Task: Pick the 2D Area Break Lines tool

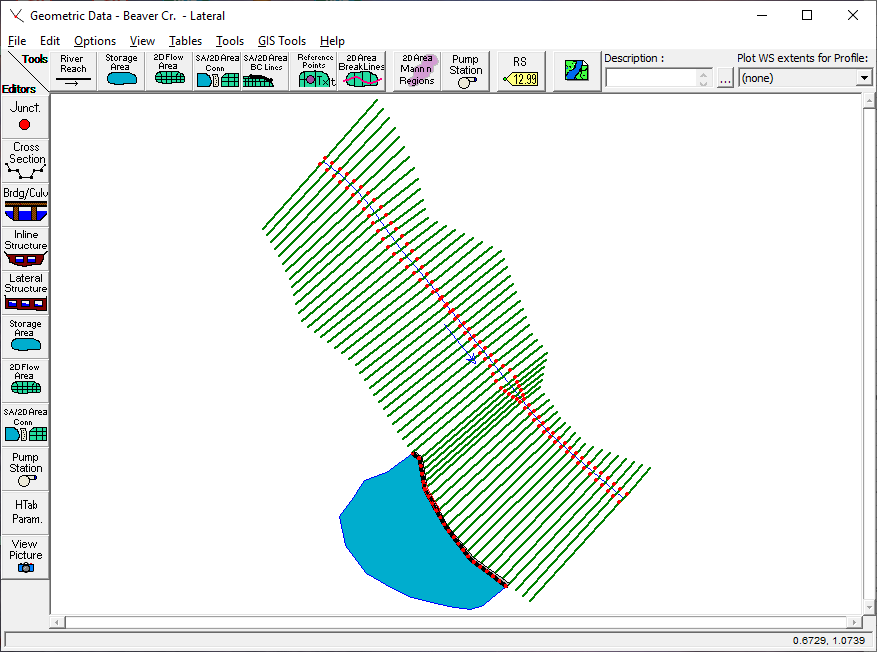Action: point(361,71)
